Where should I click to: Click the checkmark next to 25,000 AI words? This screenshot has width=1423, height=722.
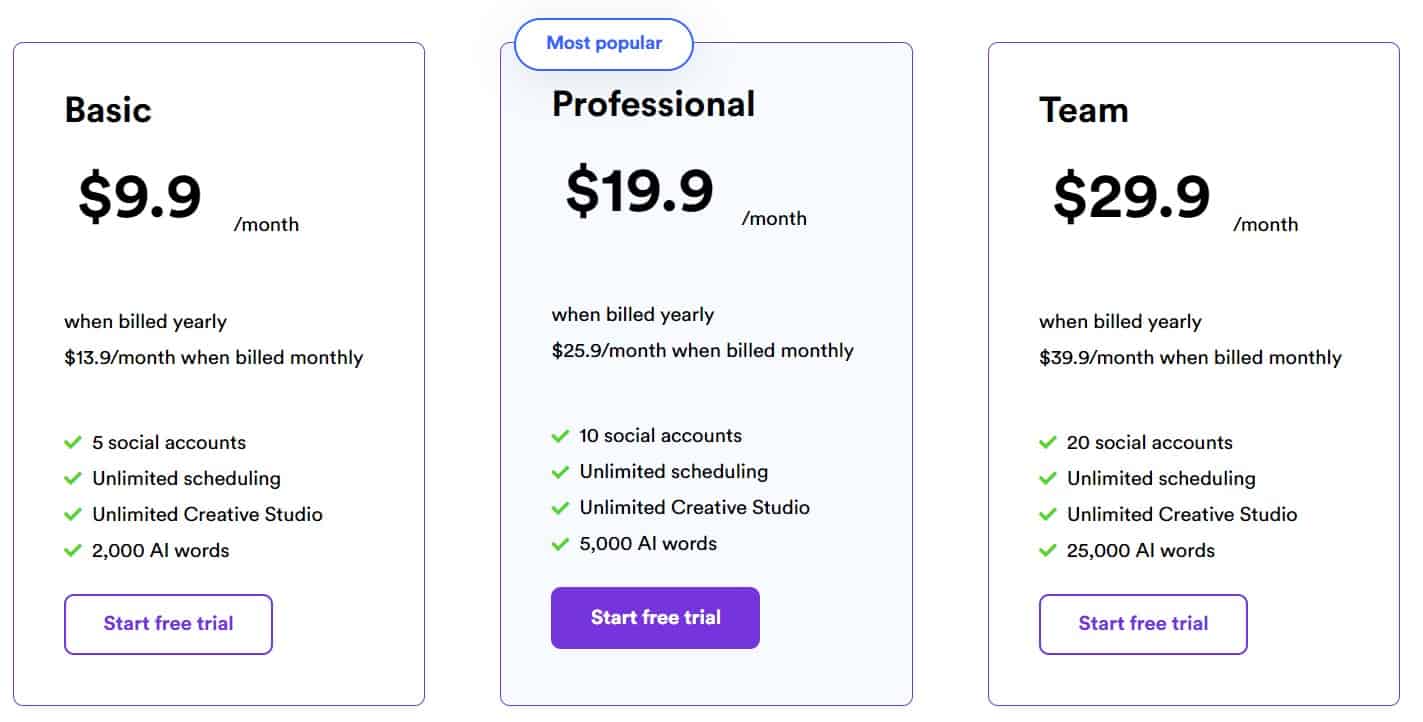(x=1047, y=549)
